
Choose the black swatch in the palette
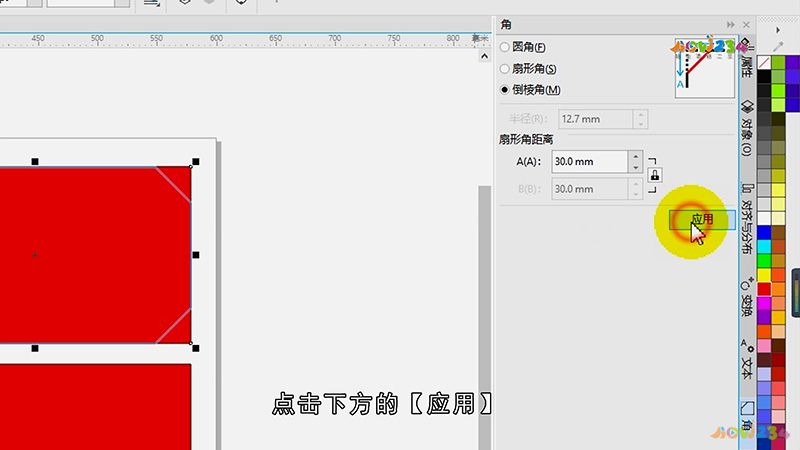click(764, 77)
